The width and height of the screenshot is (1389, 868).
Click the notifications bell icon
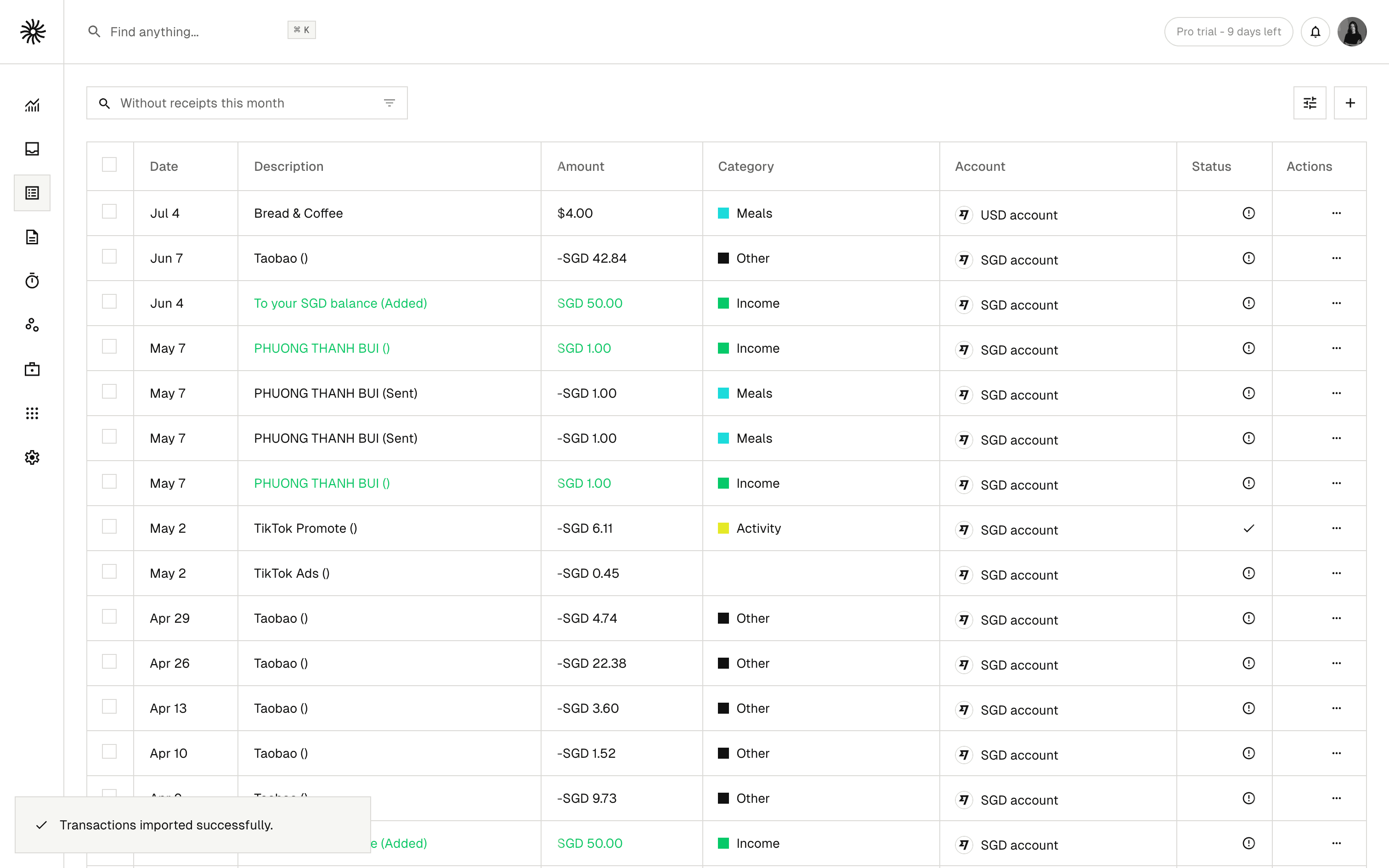[x=1315, y=32]
